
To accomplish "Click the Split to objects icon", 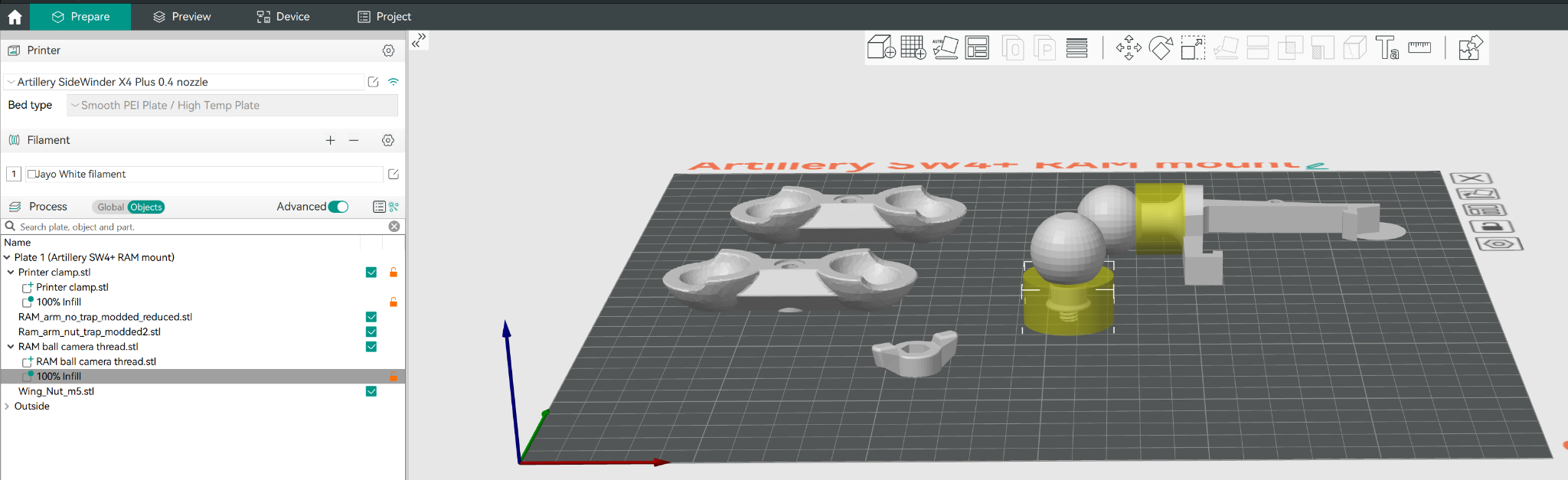I will pyautogui.click(x=1013, y=47).
